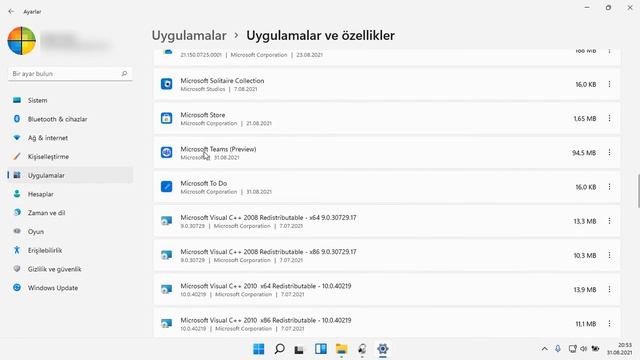The image size is (640, 360).
Task: Open options for Visual C++ 2010 x64 Redistributable
Action: [609, 289]
